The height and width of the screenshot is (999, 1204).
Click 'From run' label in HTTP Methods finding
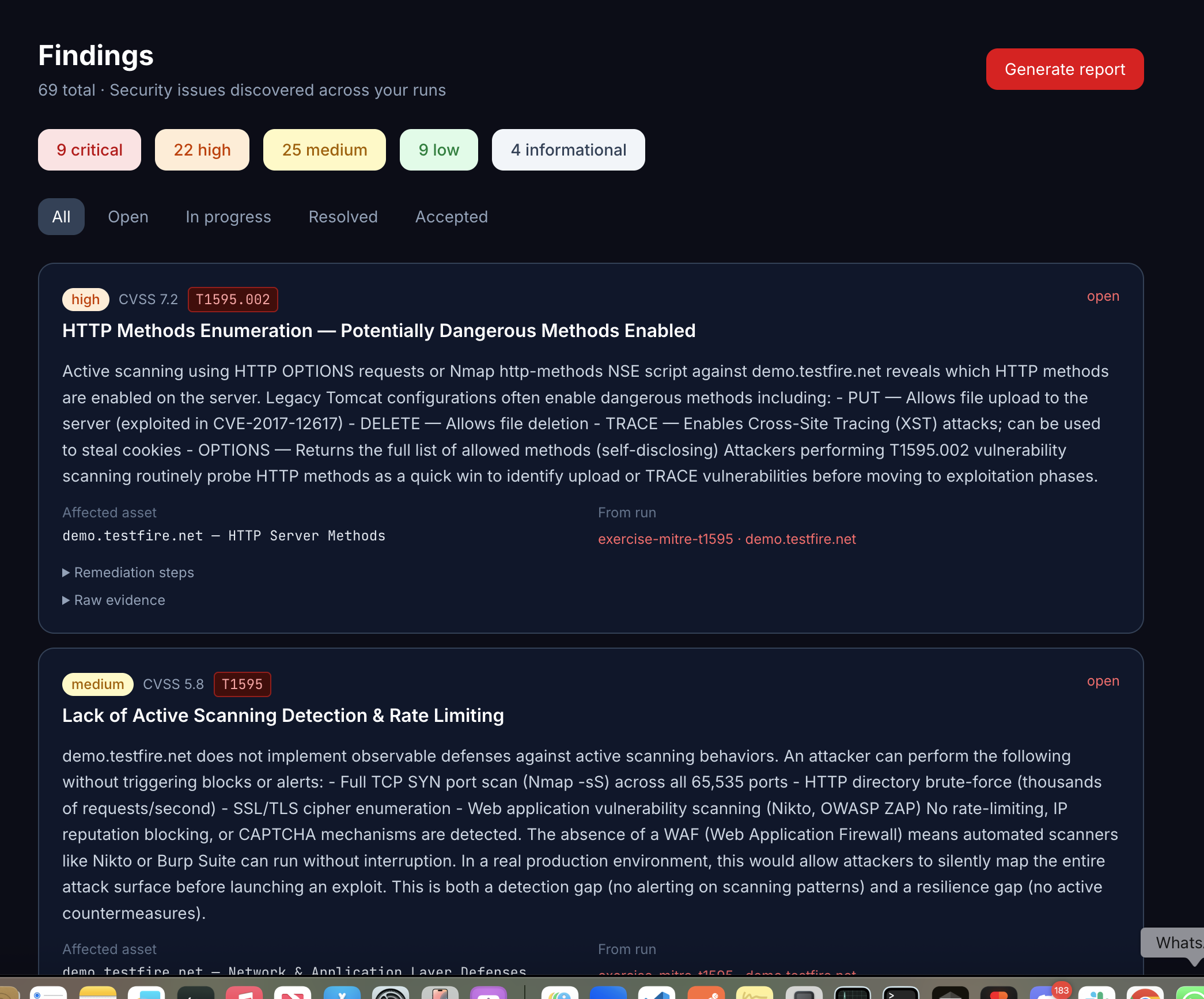627,513
